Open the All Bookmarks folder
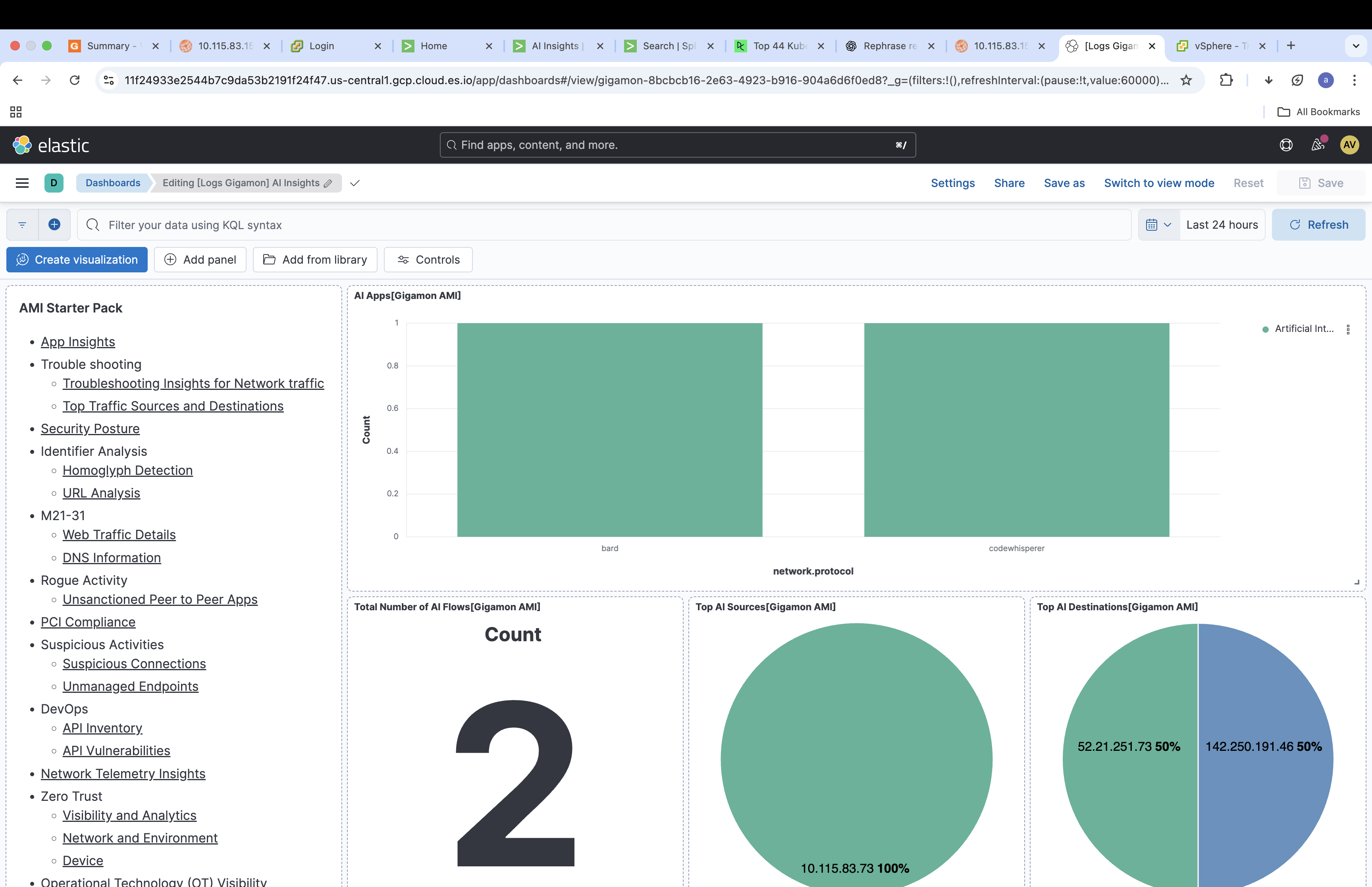This screenshot has height=887, width=1372. click(x=1318, y=112)
